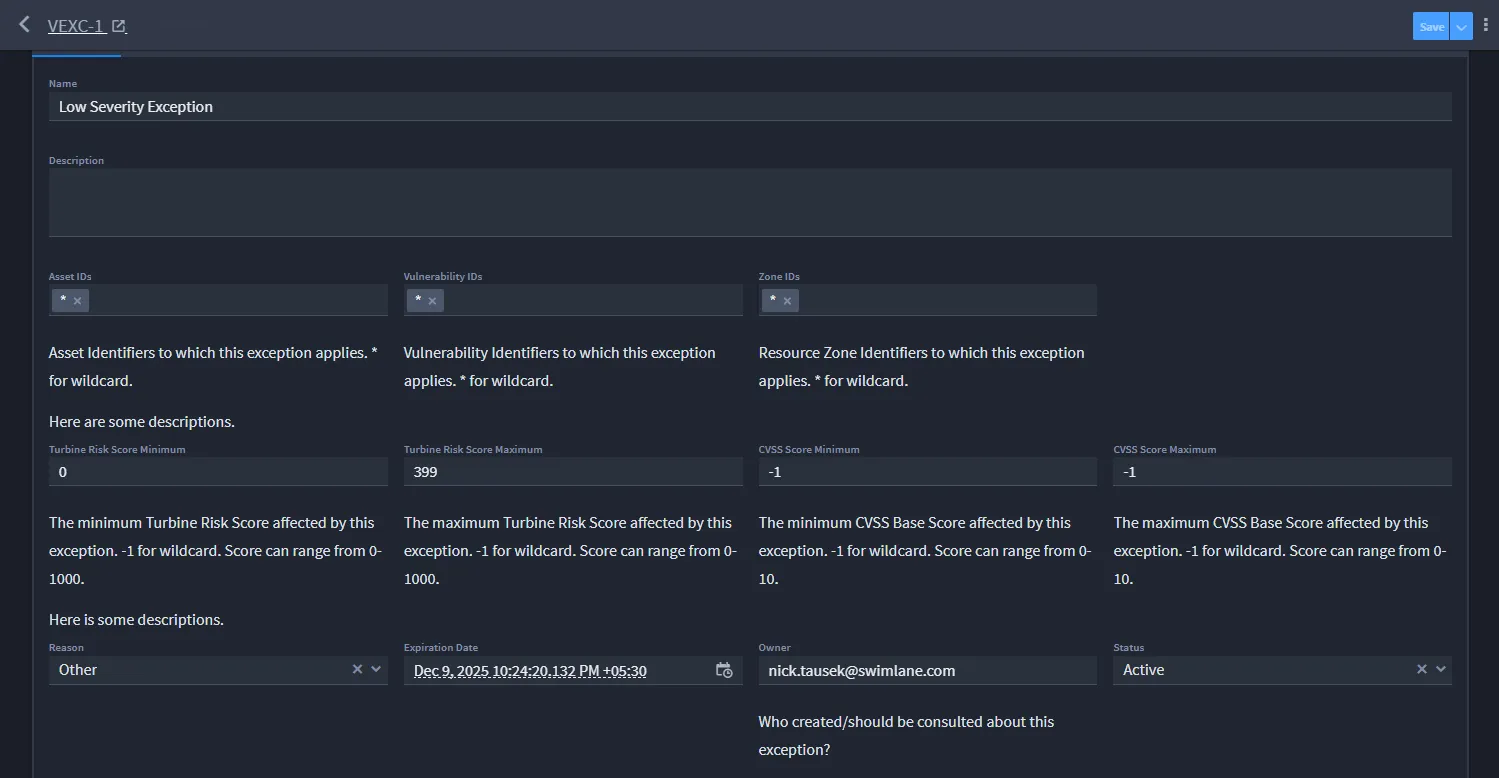Image resolution: width=1499 pixels, height=778 pixels.
Task: Click the Owner help text about who created
Action: (906, 736)
